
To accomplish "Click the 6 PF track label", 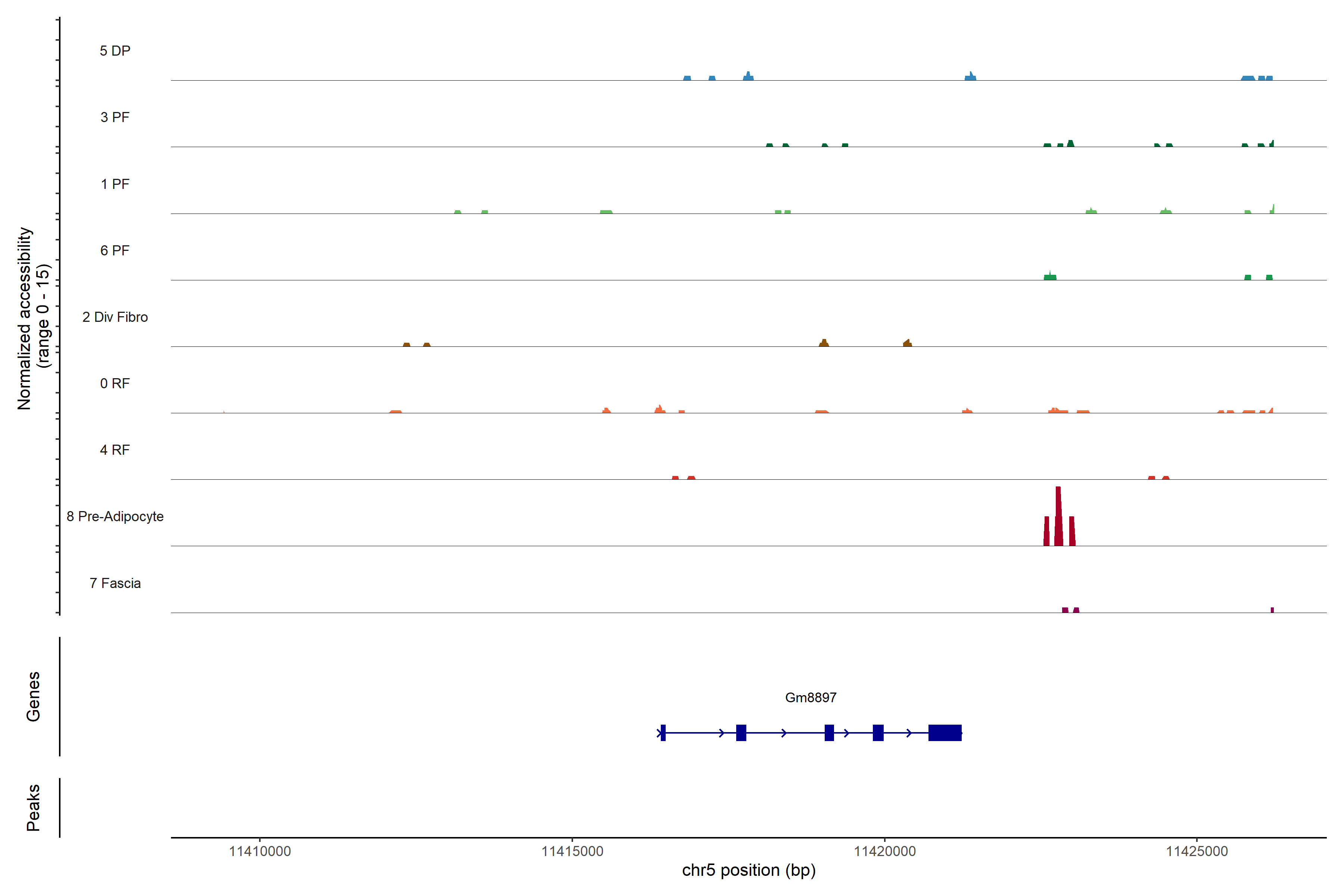I will pyautogui.click(x=115, y=250).
